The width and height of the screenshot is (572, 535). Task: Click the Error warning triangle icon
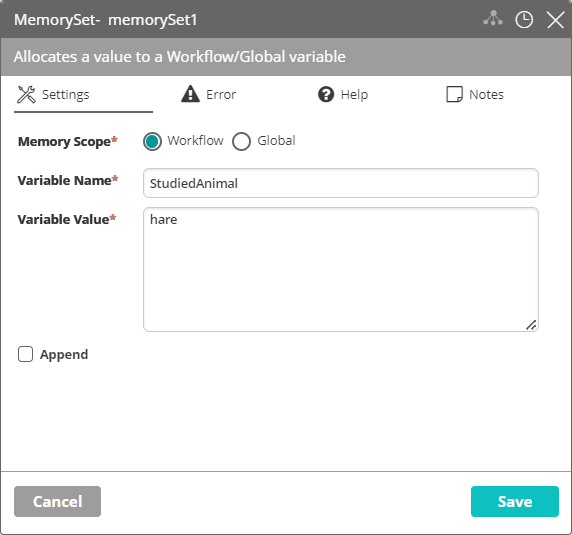pos(190,94)
